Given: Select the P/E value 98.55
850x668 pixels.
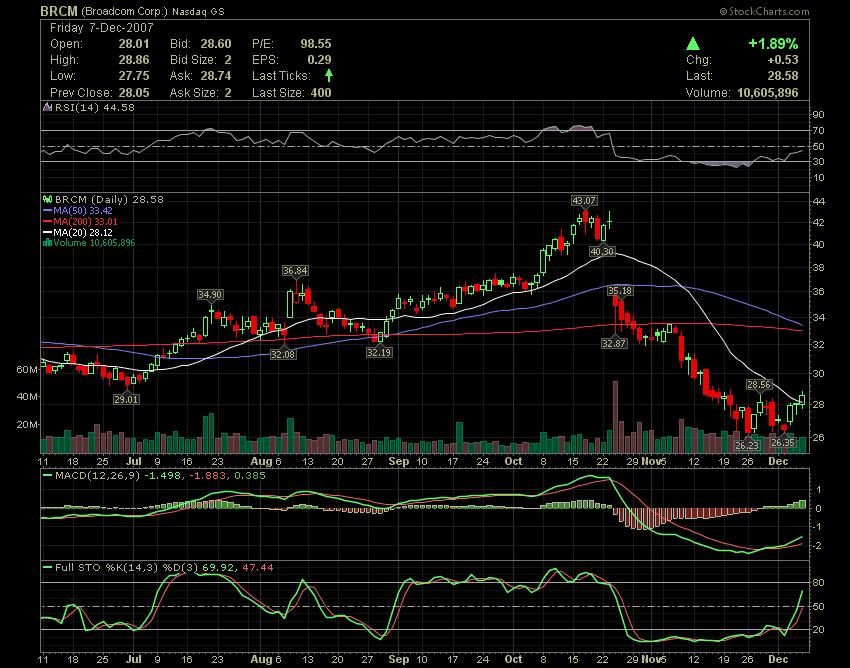Looking at the screenshot, I should 316,44.
